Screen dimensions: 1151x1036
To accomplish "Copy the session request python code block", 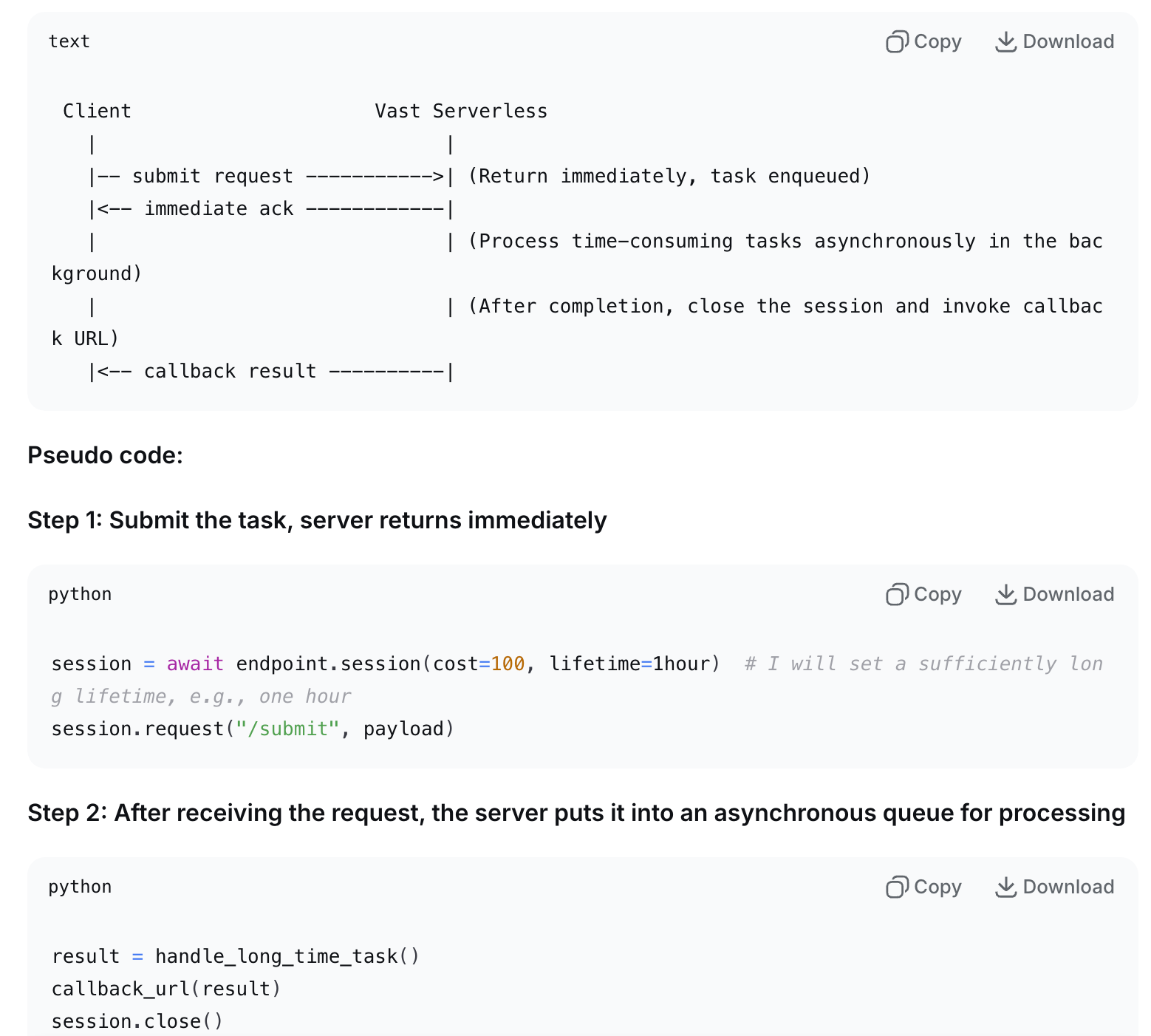I will [x=923, y=595].
